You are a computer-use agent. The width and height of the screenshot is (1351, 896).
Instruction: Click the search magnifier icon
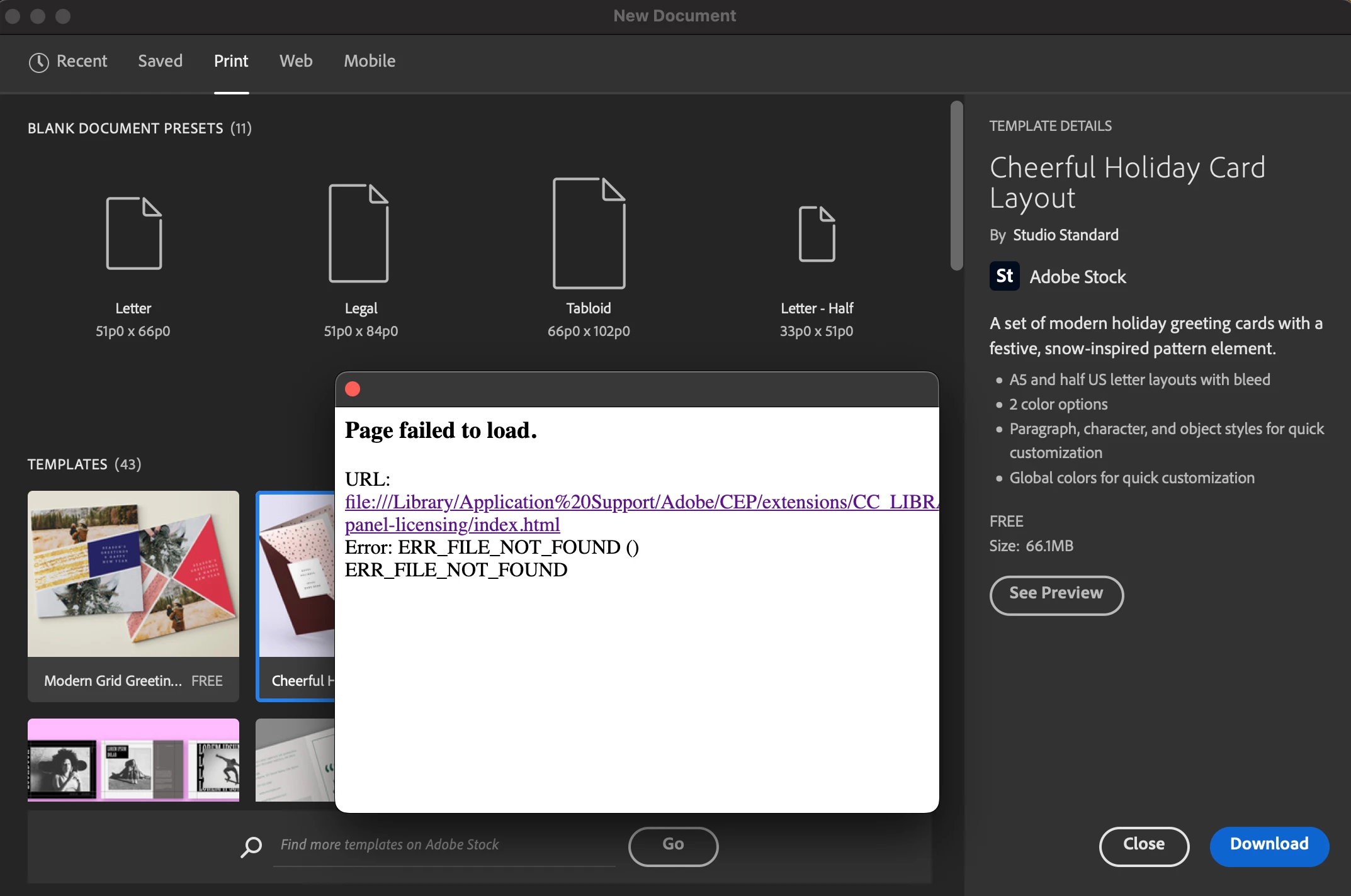[x=251, y=846]
